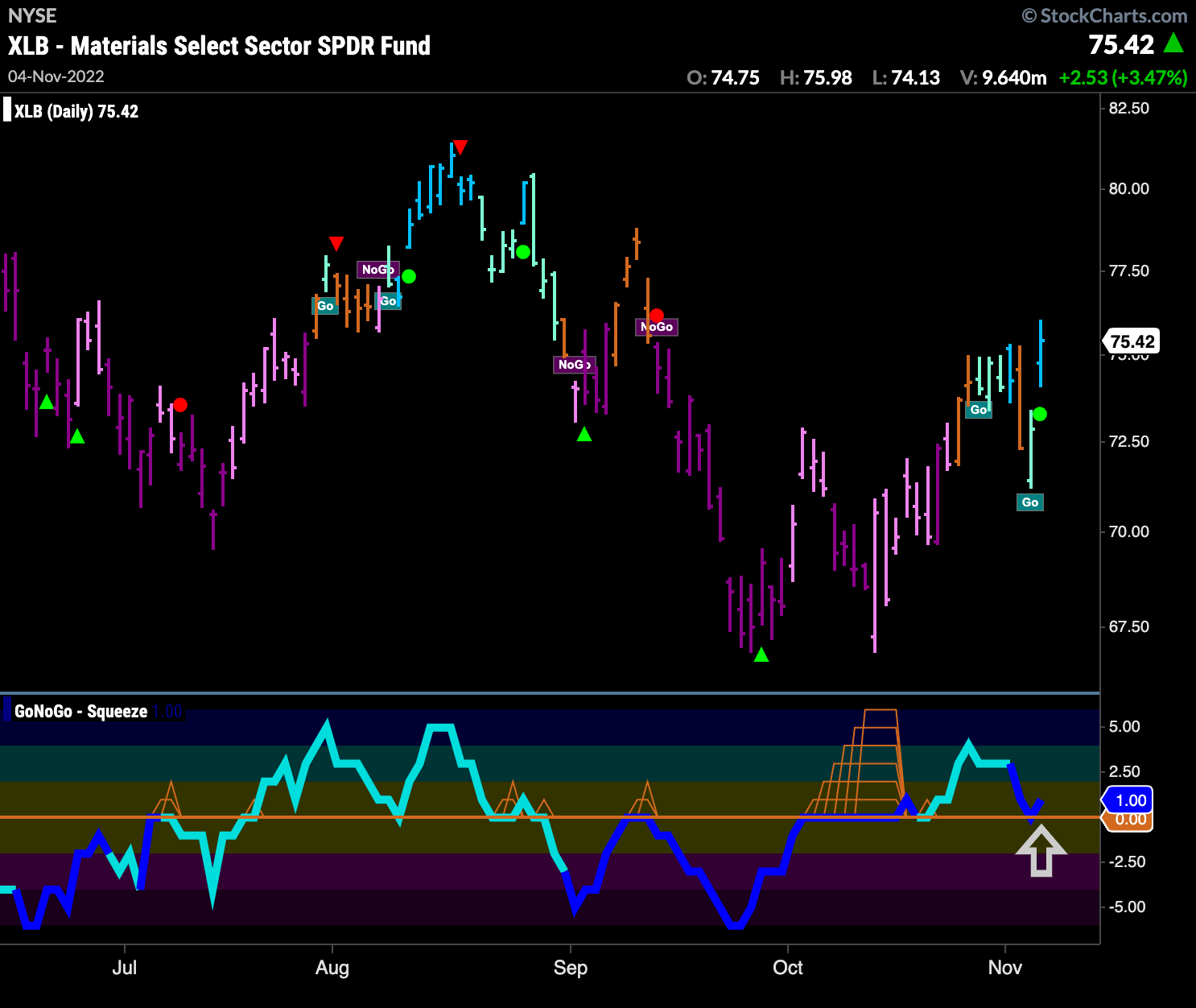Click the 67.50 price axis label
This screenshot has width=1196, height=1008.
1128,626
